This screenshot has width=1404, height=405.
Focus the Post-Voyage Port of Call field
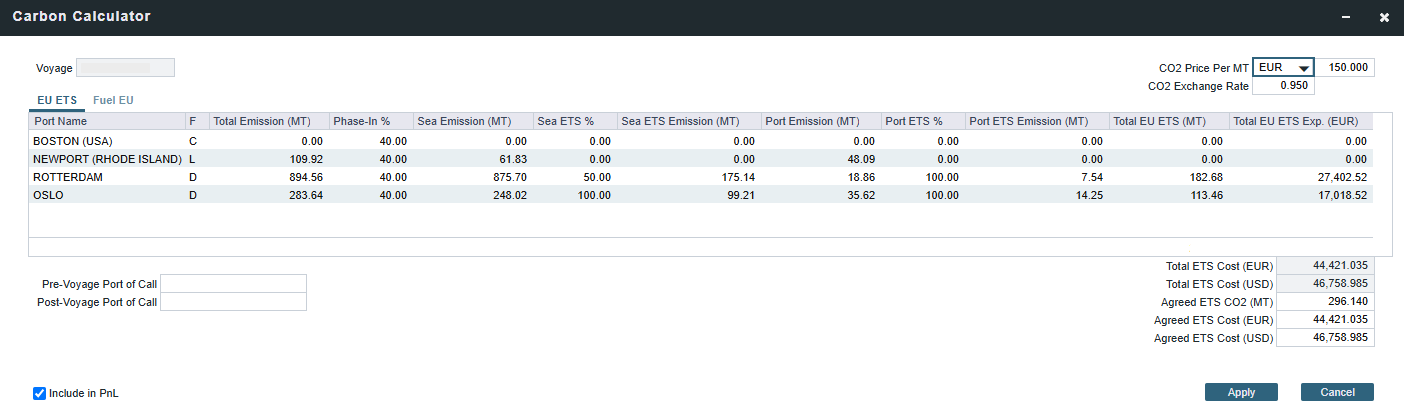click(x=233, y=302)
